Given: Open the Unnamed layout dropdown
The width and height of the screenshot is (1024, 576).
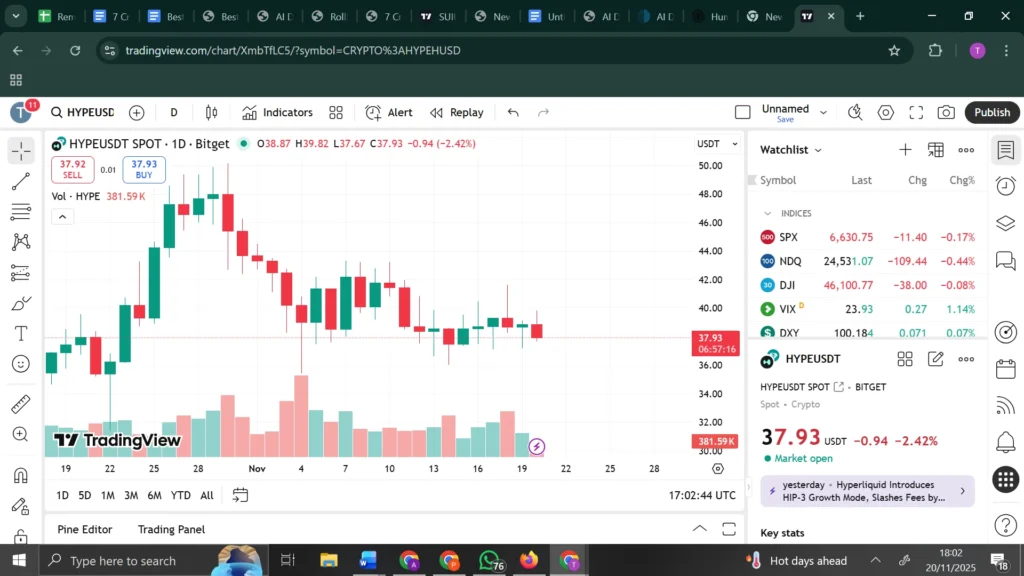Looking at the screenshot, I should click(x=824, y=112).
